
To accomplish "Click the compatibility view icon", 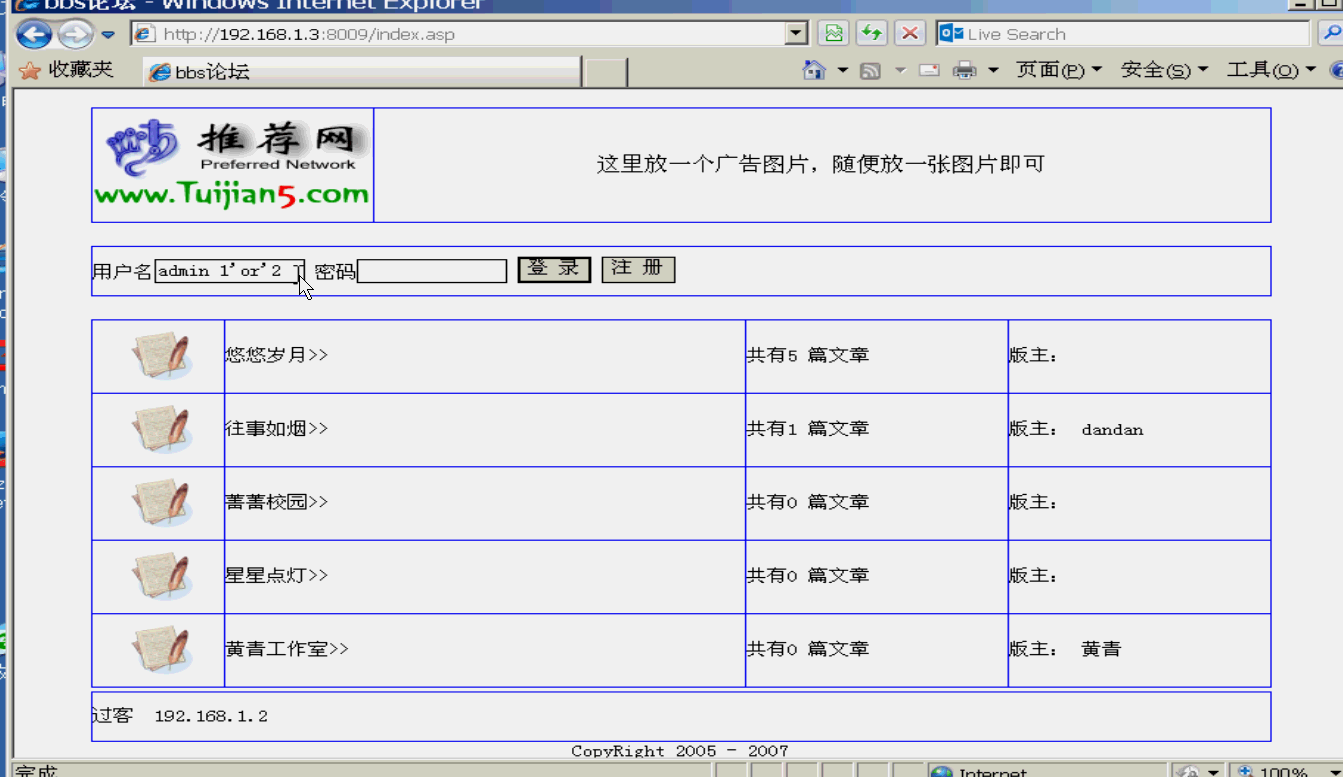I will 833,34.
